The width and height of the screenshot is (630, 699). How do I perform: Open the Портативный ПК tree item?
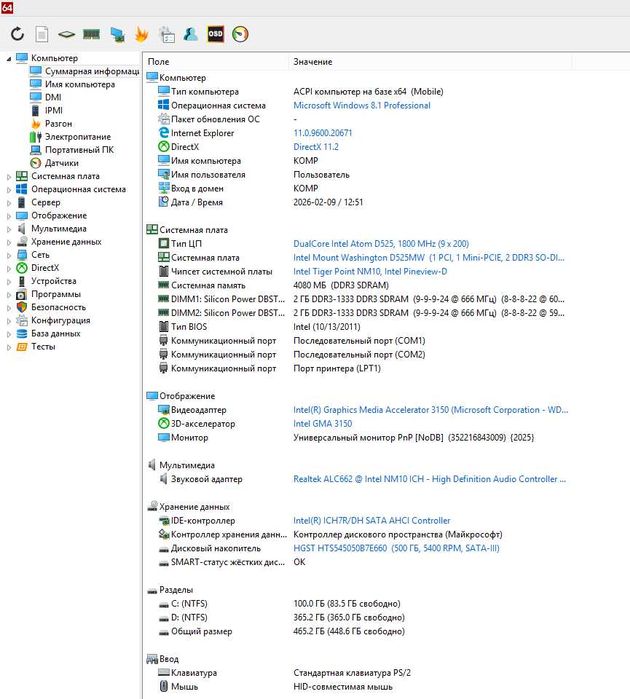point(79,150)
